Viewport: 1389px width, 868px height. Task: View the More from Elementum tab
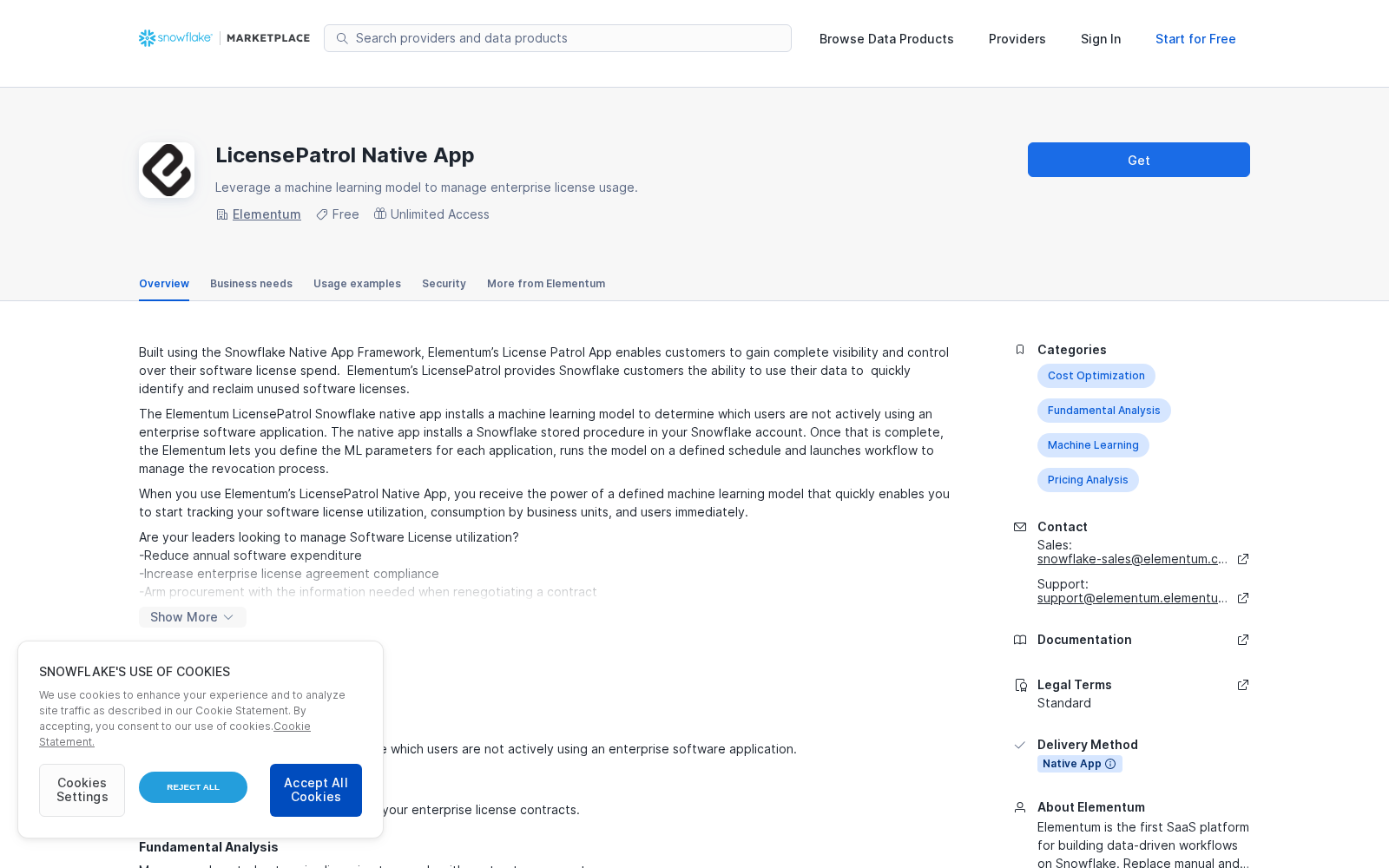coord(546,284)
